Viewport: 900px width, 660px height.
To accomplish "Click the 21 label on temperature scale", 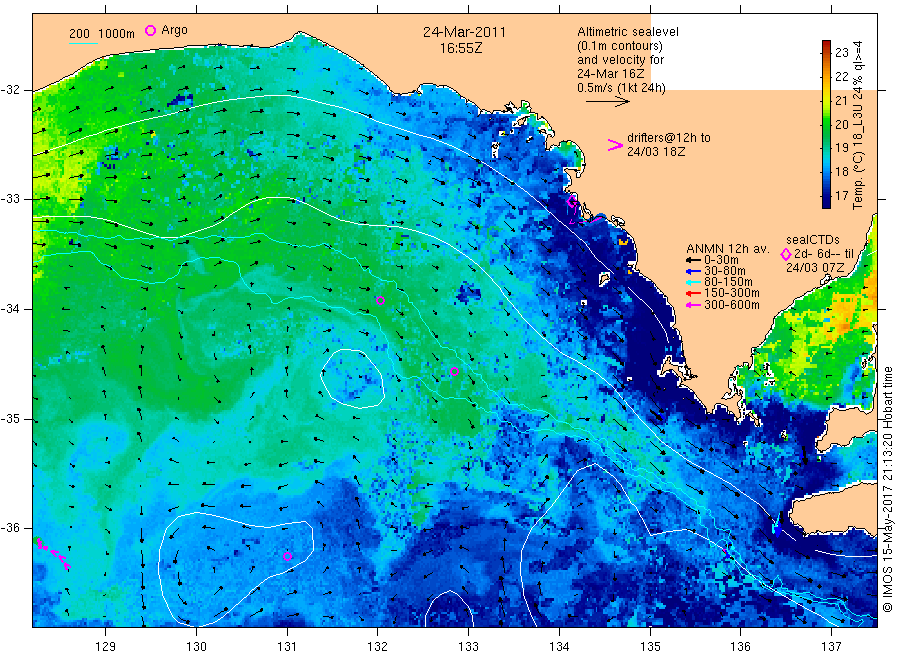I will pos(841,101).
